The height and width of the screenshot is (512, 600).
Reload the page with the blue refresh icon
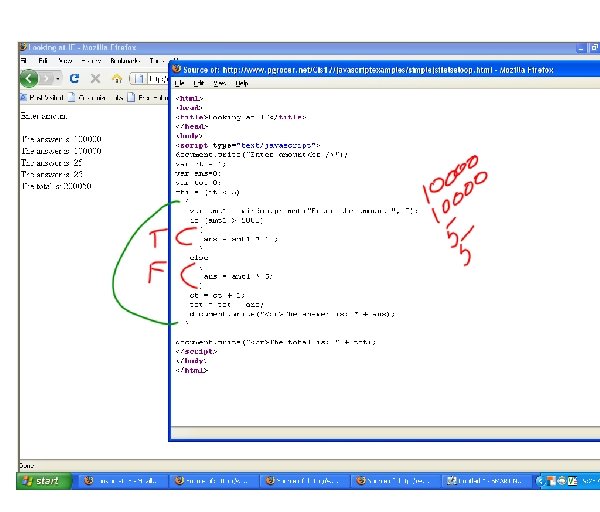74,78
